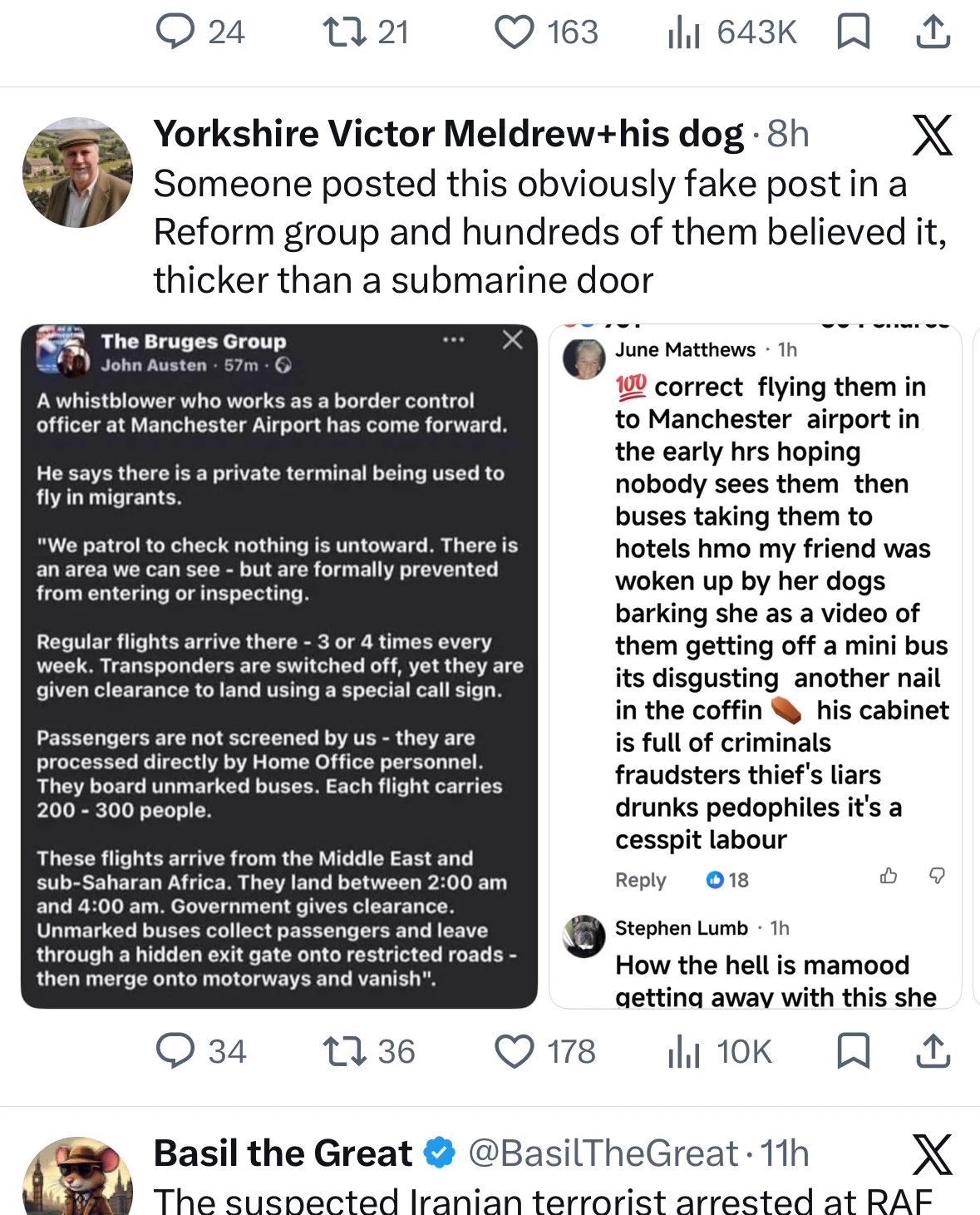The width and height of the screenshot is (980, 1215).
Task: Bookmark the top post with 643K views
Action: [x=853, y=32]
